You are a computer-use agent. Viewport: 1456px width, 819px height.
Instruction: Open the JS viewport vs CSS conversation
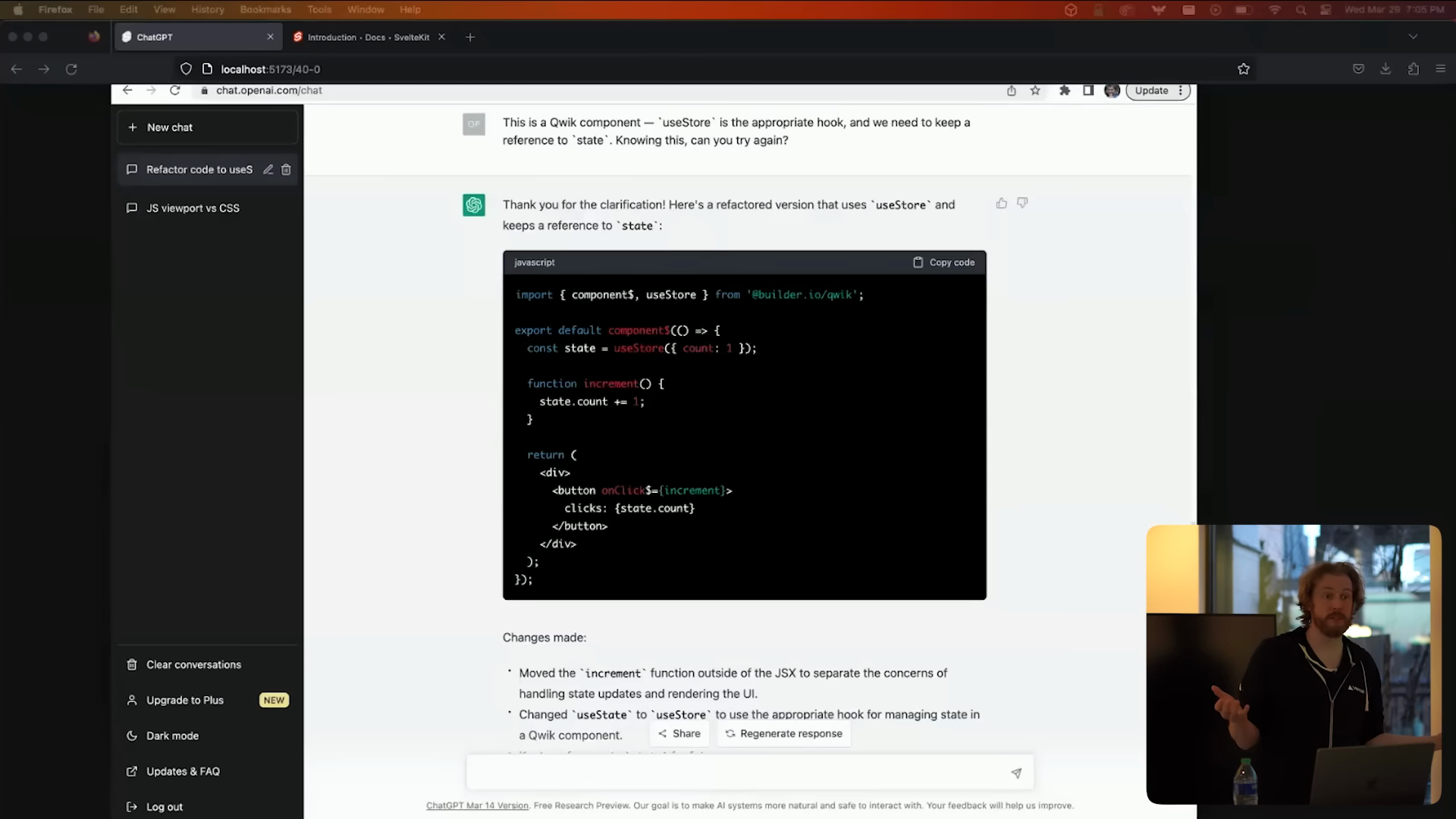pos(193,208)
